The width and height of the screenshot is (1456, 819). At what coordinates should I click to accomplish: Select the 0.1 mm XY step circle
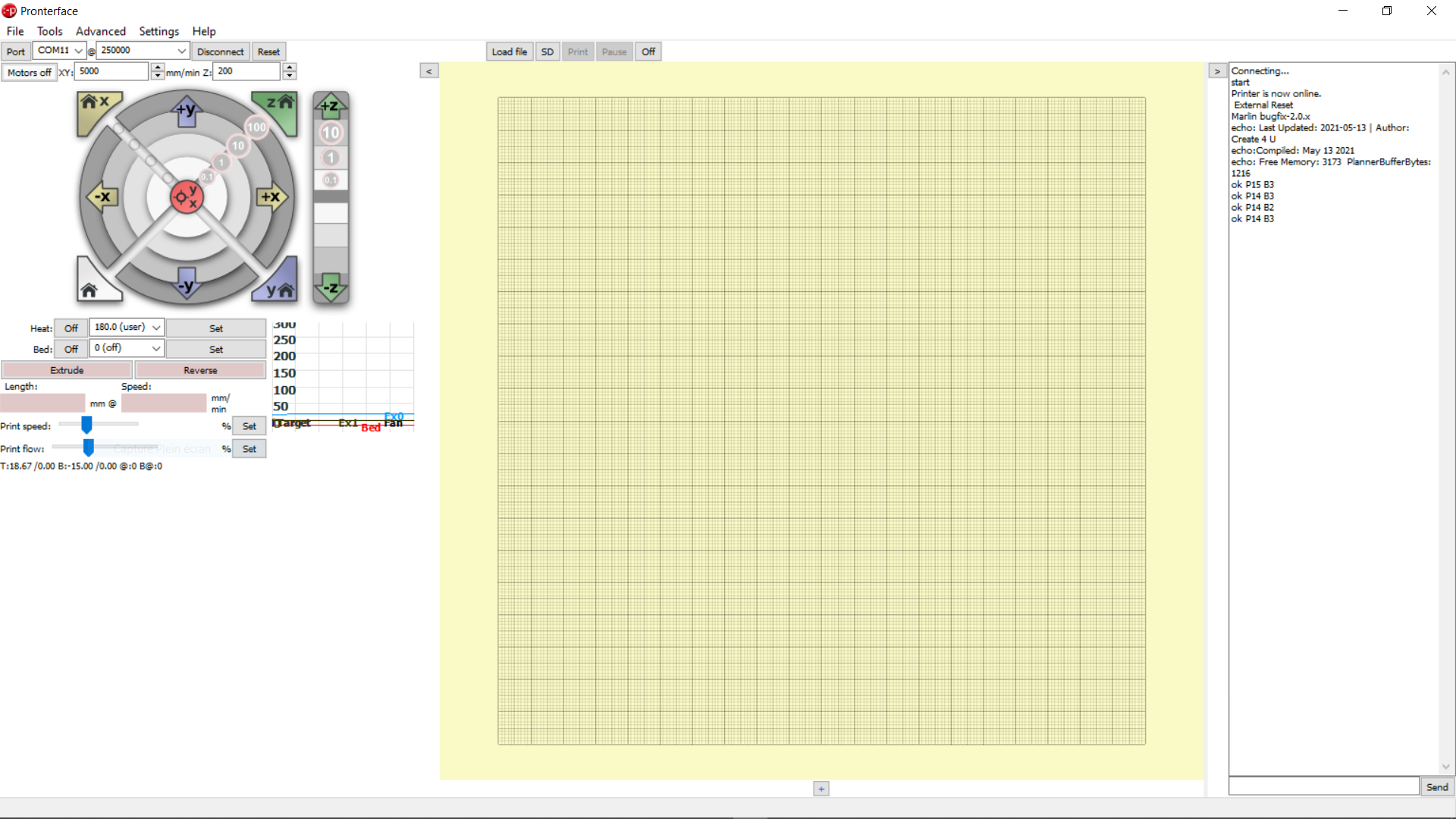[x=207, y=177]
